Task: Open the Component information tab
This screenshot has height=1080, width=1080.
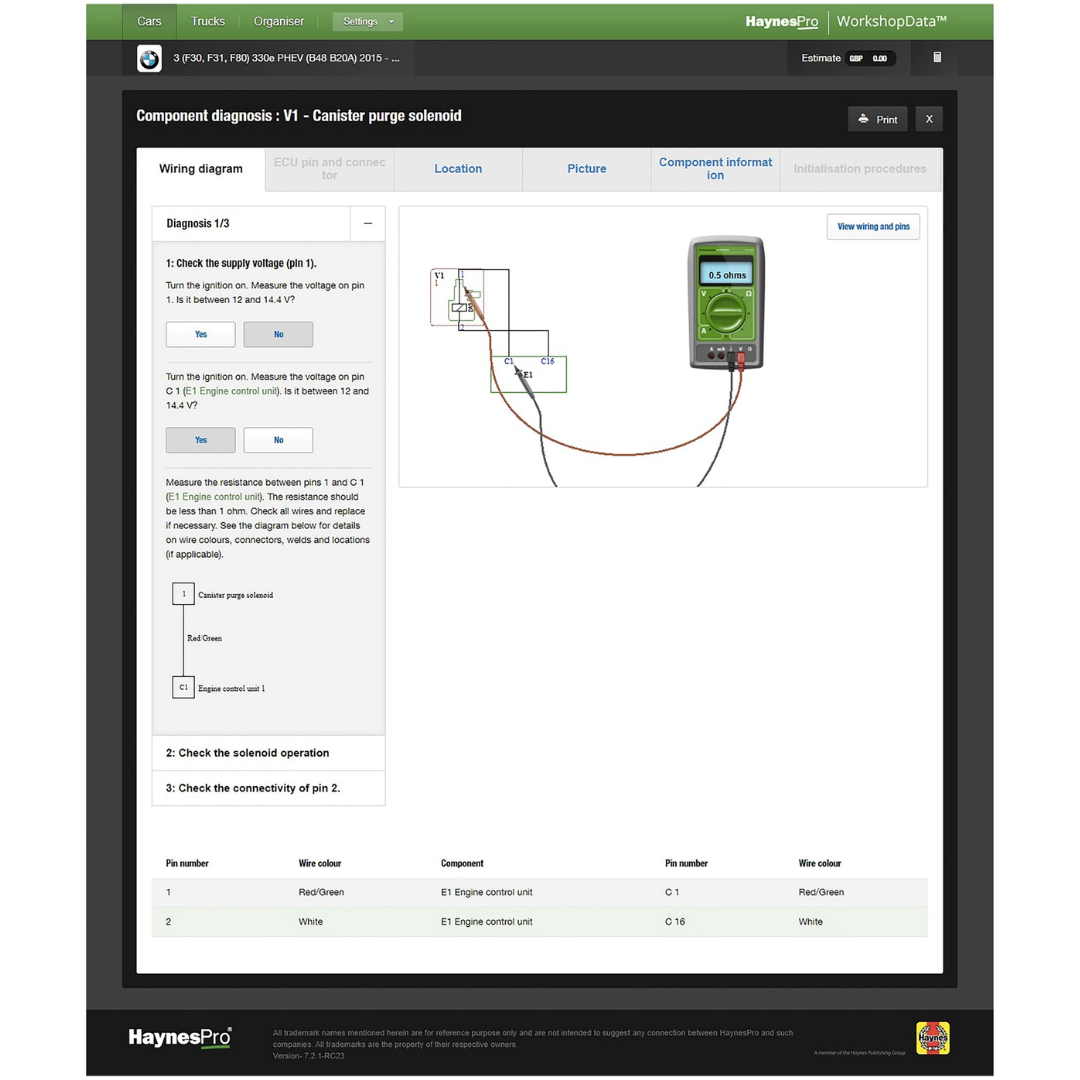Action: (715, 169)
